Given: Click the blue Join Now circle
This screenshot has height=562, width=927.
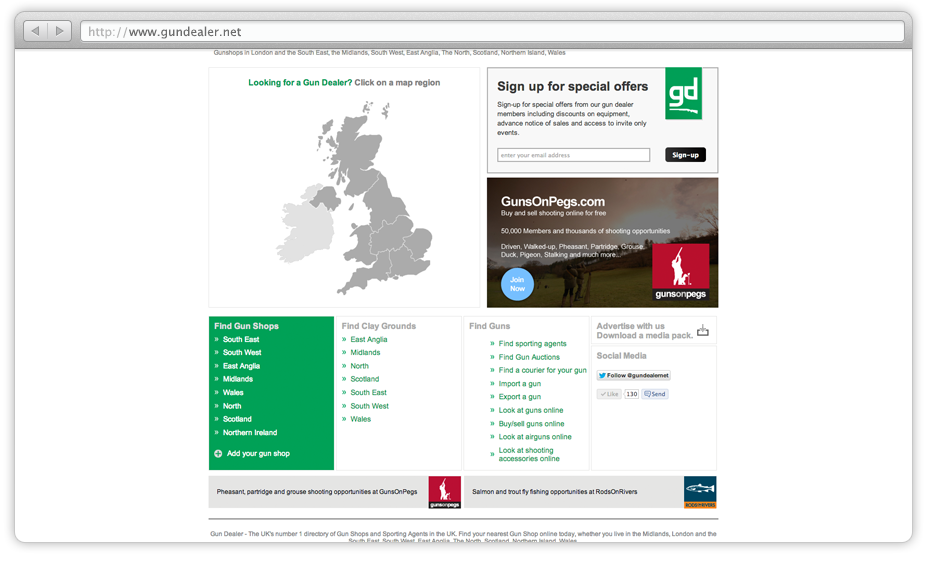Looking at the screenshot, I should coord(517,284).
